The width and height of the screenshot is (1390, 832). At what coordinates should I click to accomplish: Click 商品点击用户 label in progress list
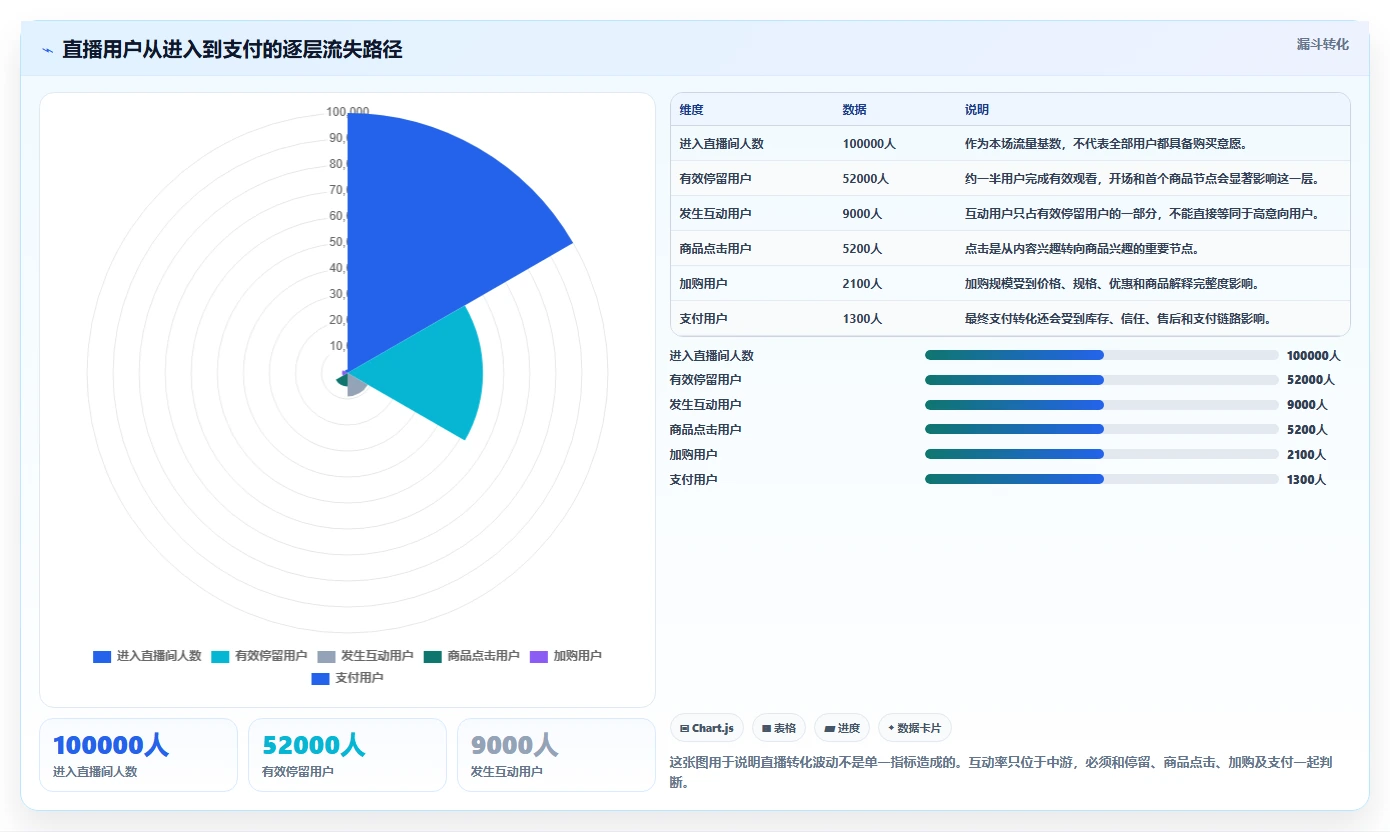pos(705,430)
